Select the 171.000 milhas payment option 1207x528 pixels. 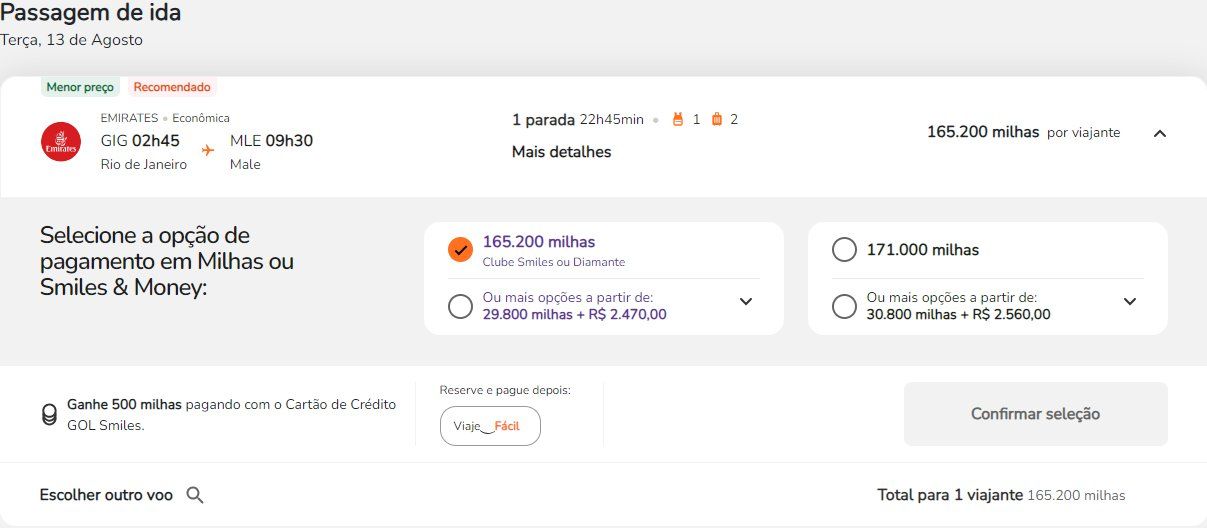pos(844,250)
